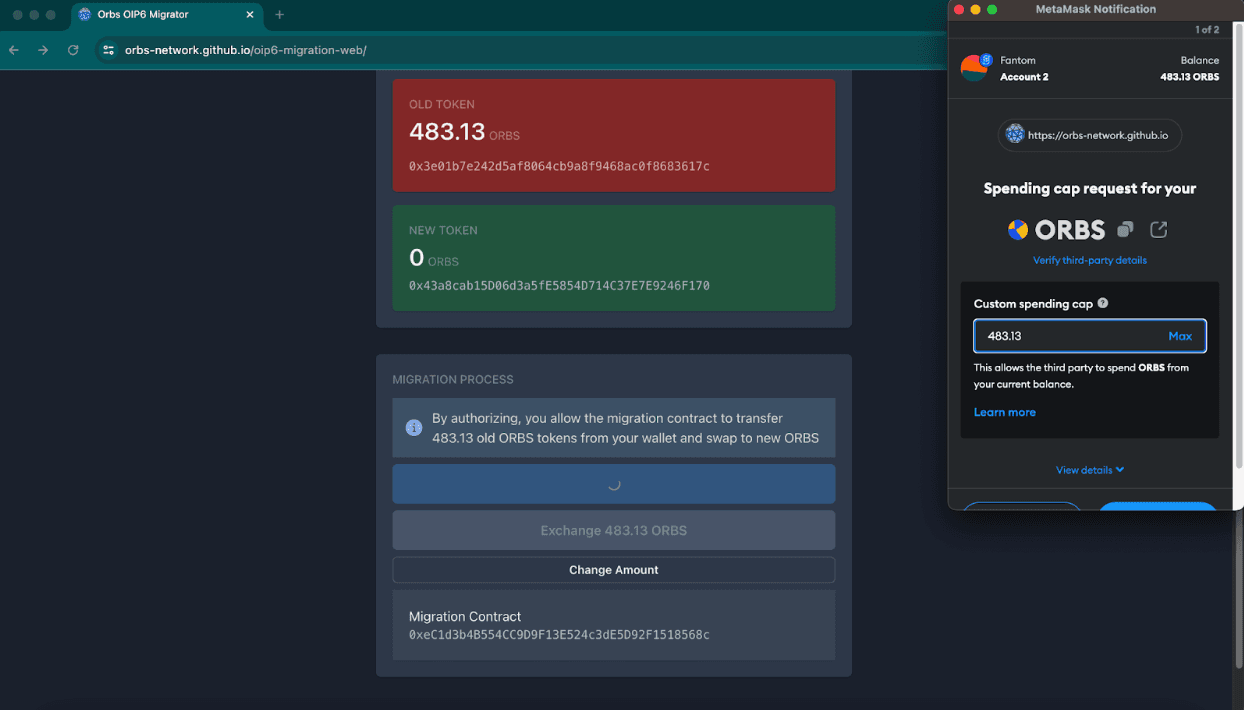
Task: Close the Orbs OIP6 Migrator tab
Action: tap(250, 15)
